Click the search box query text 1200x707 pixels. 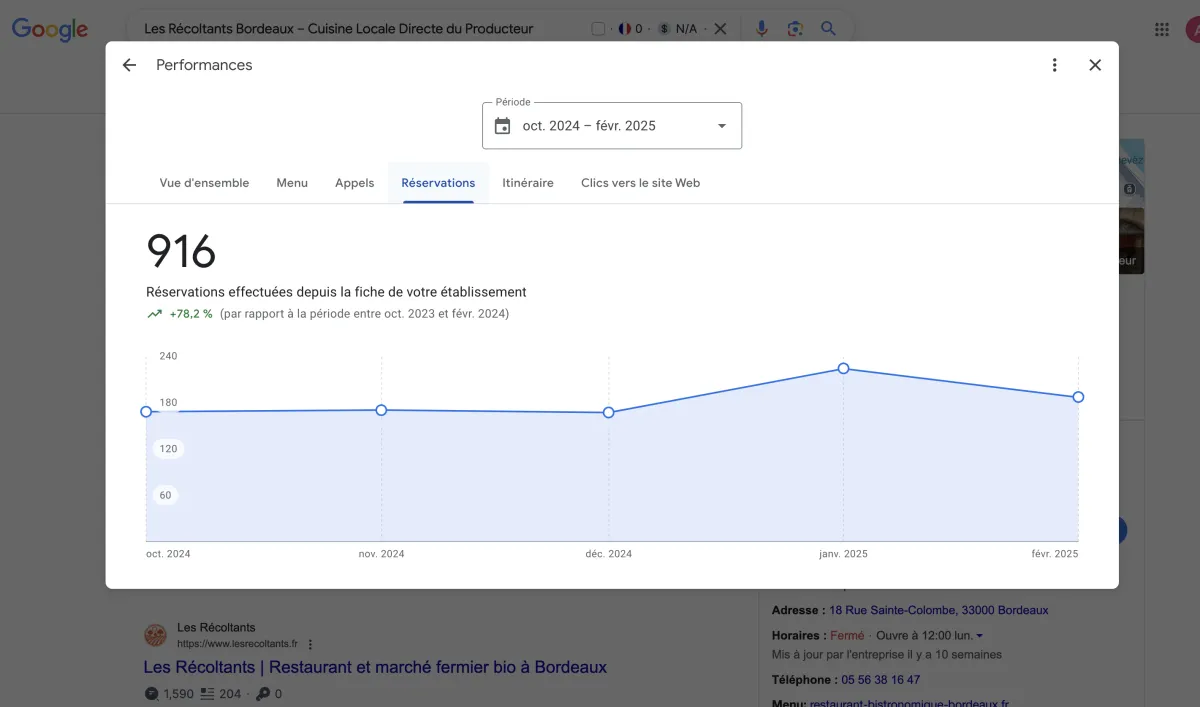coord(339,29)
